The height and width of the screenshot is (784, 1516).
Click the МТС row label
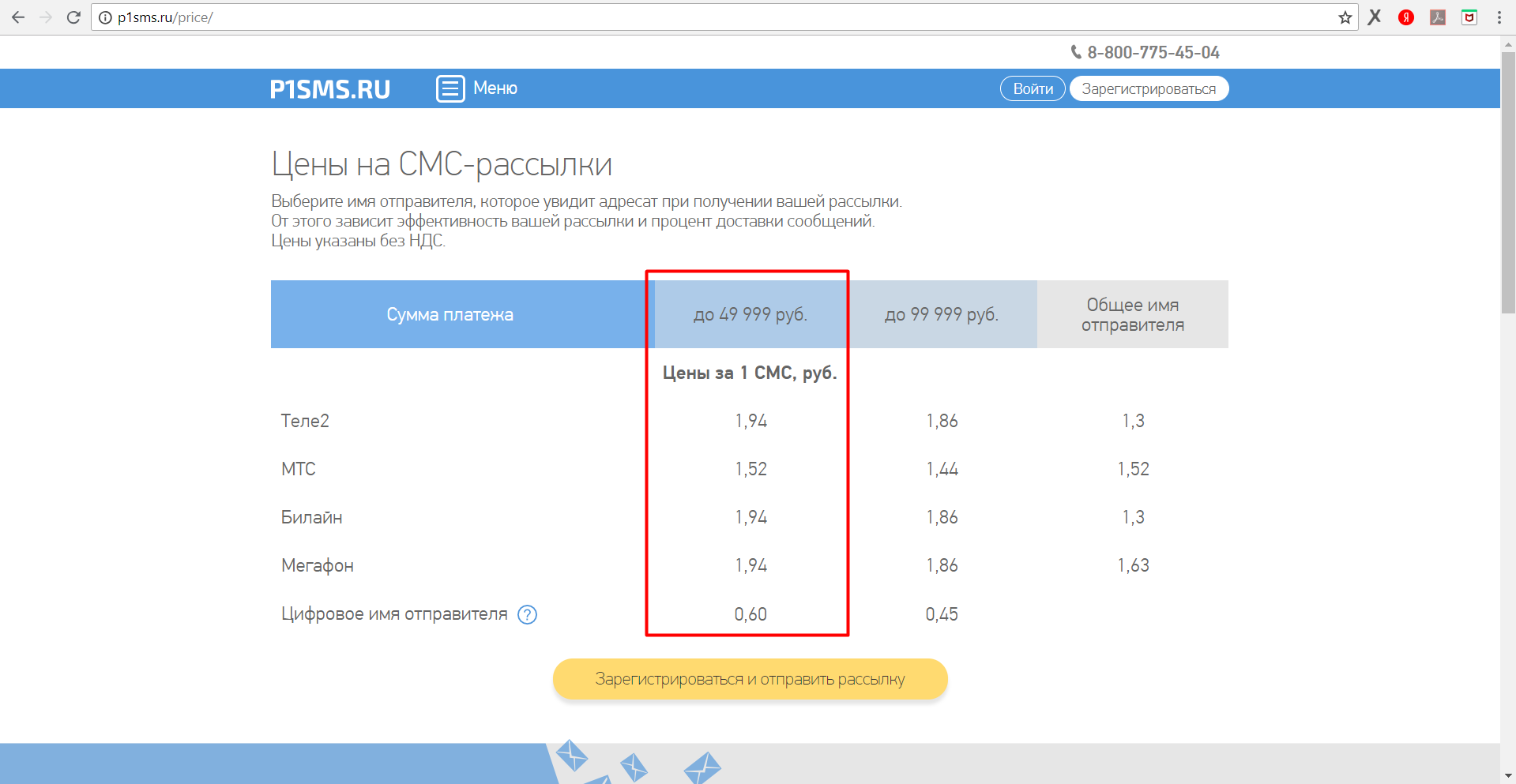click(x=299, y=469)
